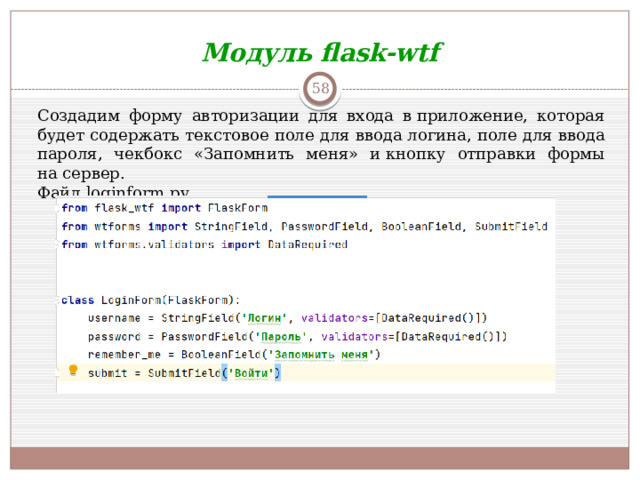This screenshot has height=480, width=640.
Task: Click the paragraph starting 'Создадим форму авторизации'
Action: click(x=320, y=144)
